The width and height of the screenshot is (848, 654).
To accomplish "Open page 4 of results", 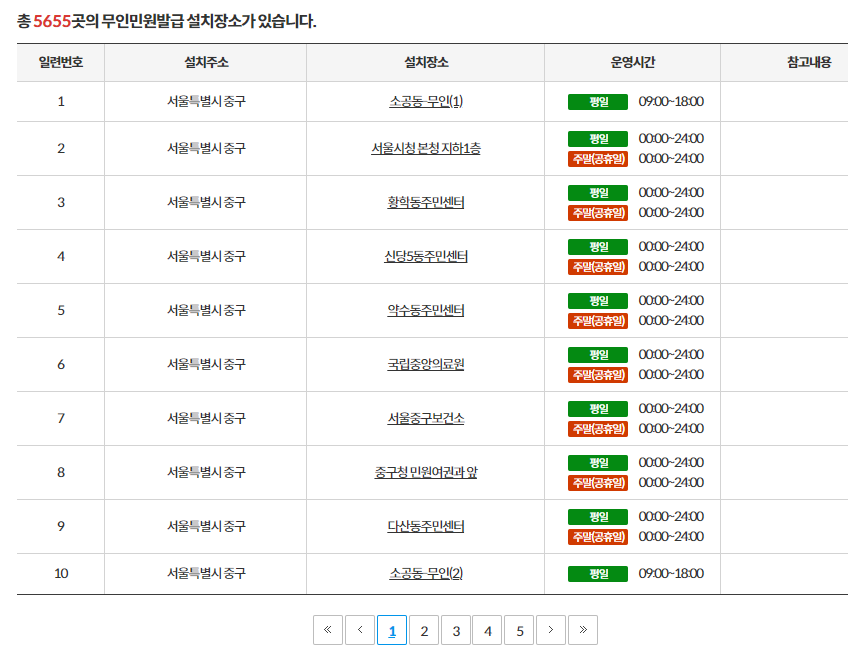I will coord(487,630).
